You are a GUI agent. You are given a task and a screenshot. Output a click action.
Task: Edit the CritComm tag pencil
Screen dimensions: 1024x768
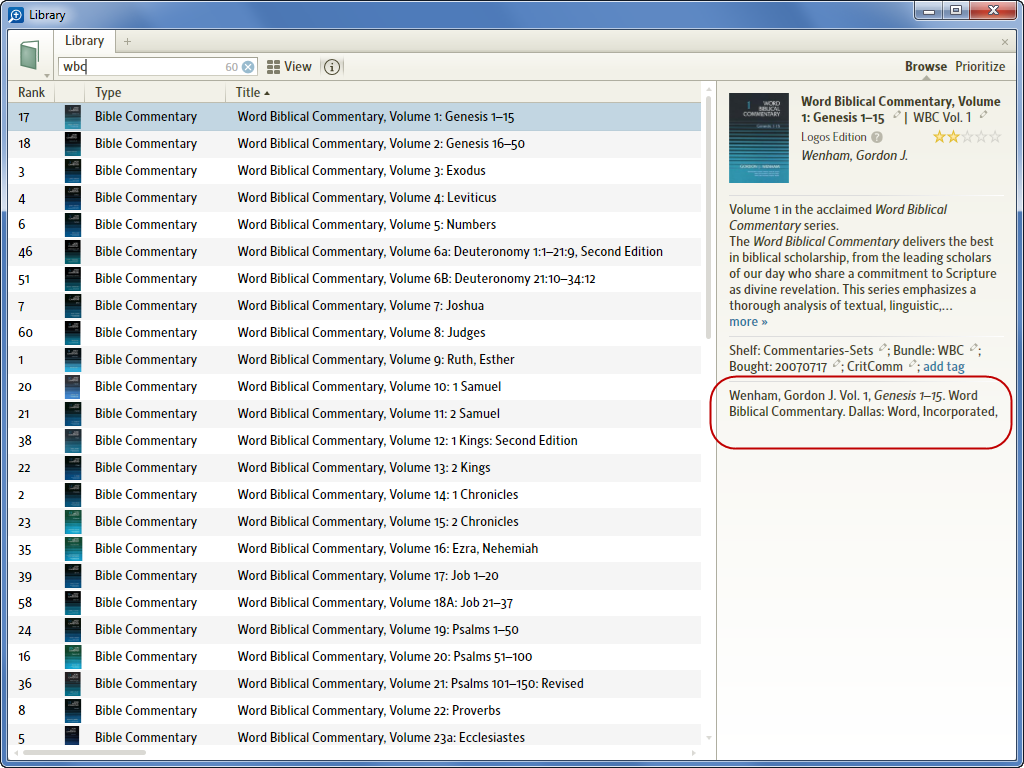click(912, 364)
